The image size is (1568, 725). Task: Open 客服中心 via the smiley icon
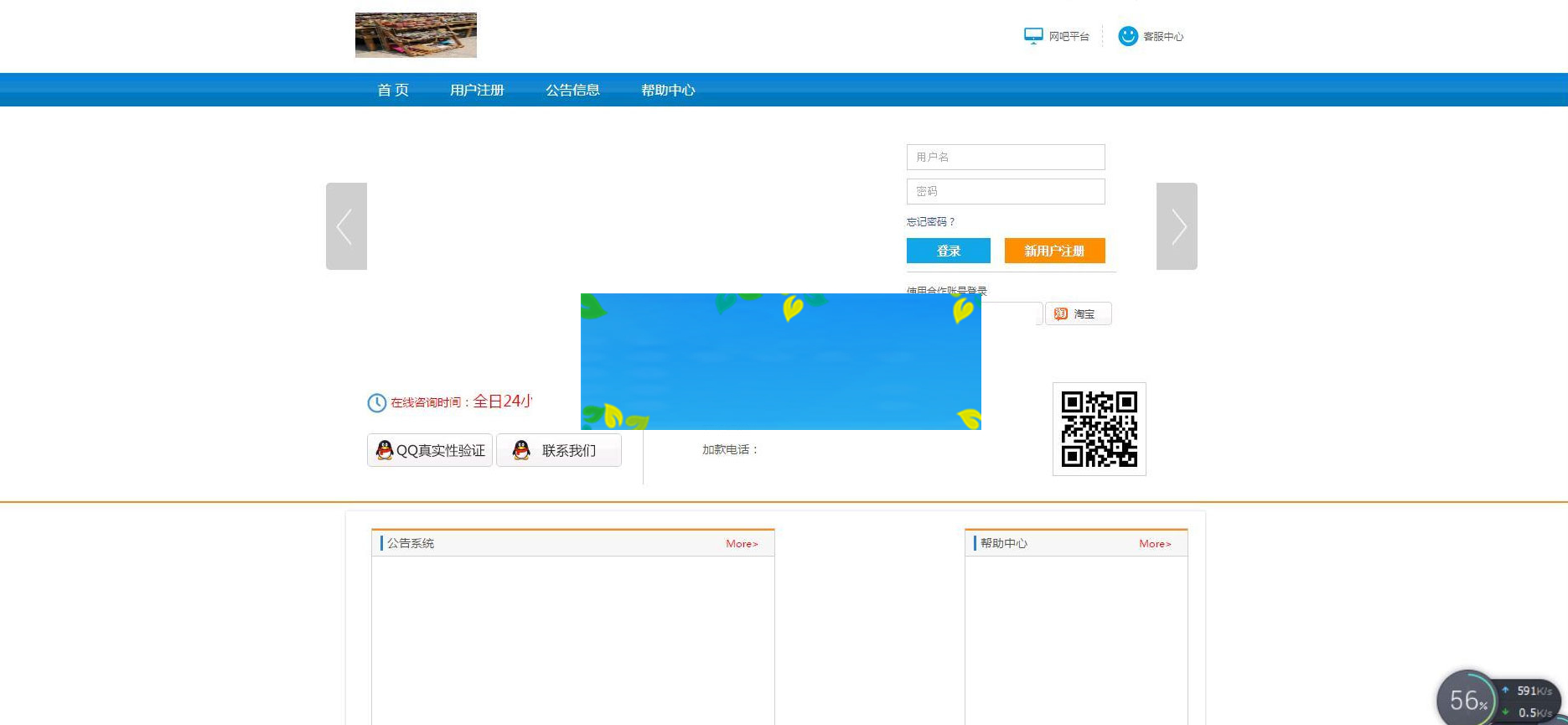1128,36
